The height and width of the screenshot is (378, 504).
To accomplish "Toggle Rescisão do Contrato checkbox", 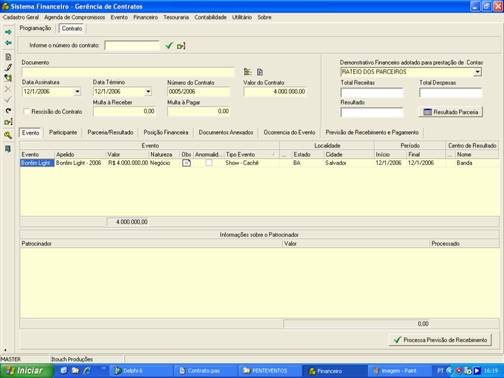I will pos(27,111).
